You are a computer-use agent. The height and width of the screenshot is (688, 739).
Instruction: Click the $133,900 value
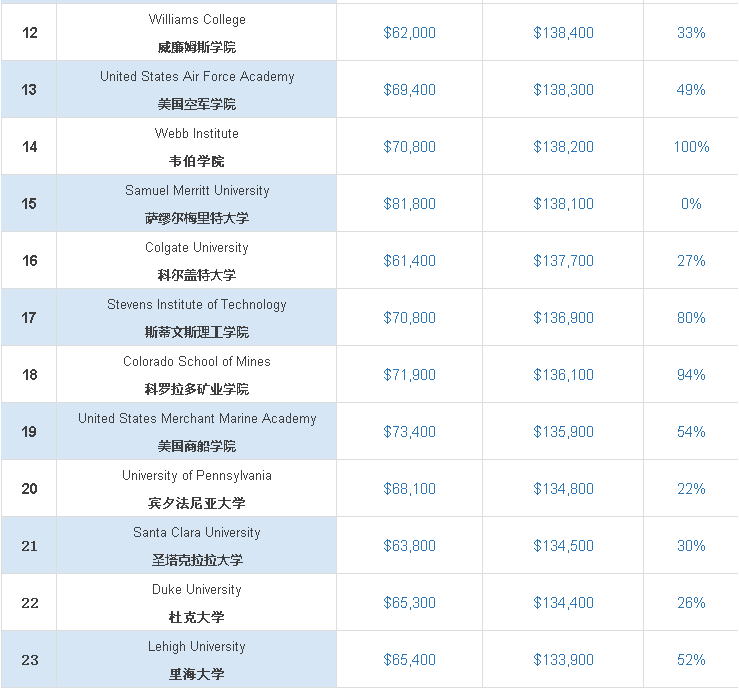(x=563, y=660)
